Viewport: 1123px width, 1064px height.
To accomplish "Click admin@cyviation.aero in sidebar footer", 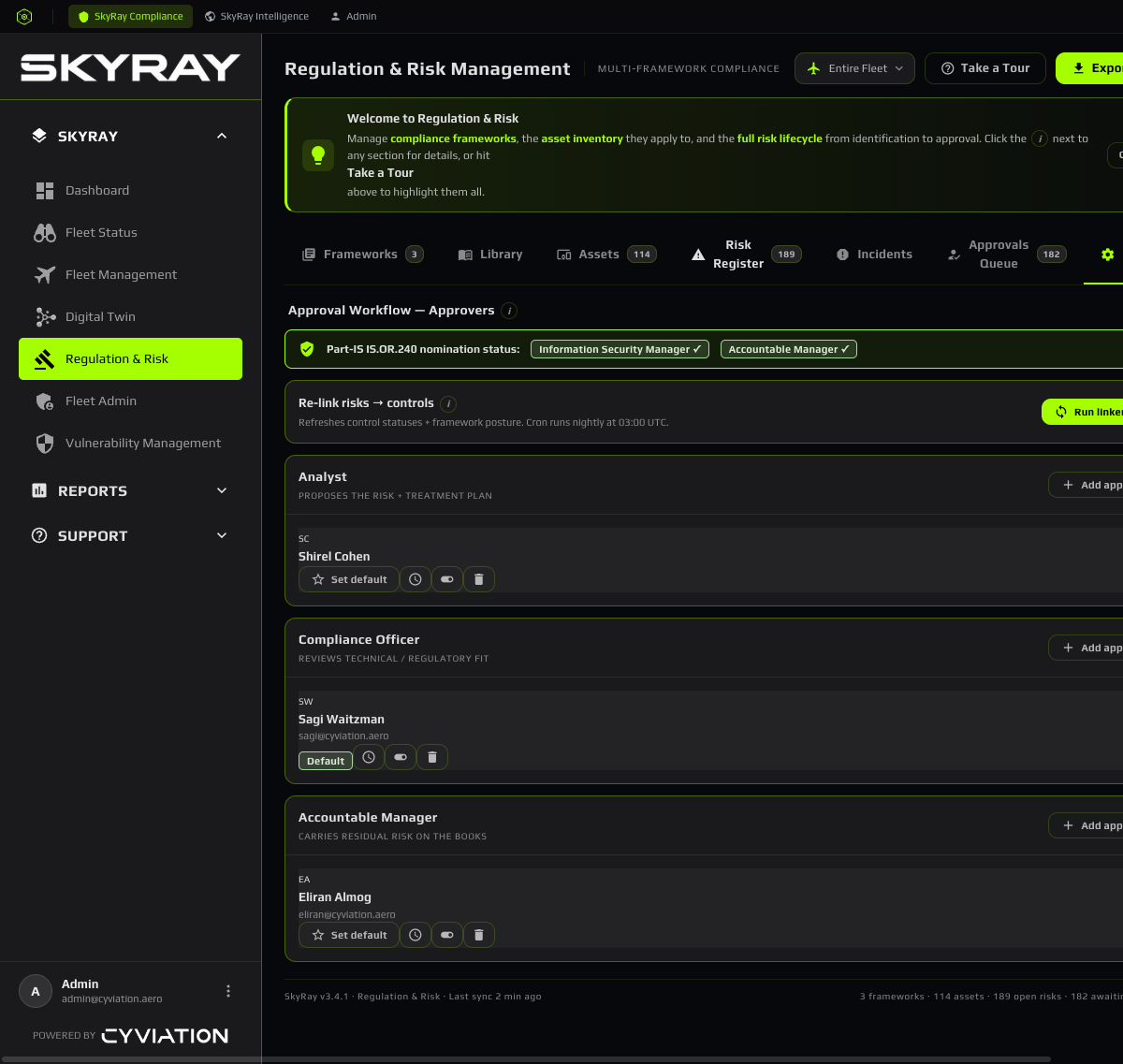I will point(112,999).
